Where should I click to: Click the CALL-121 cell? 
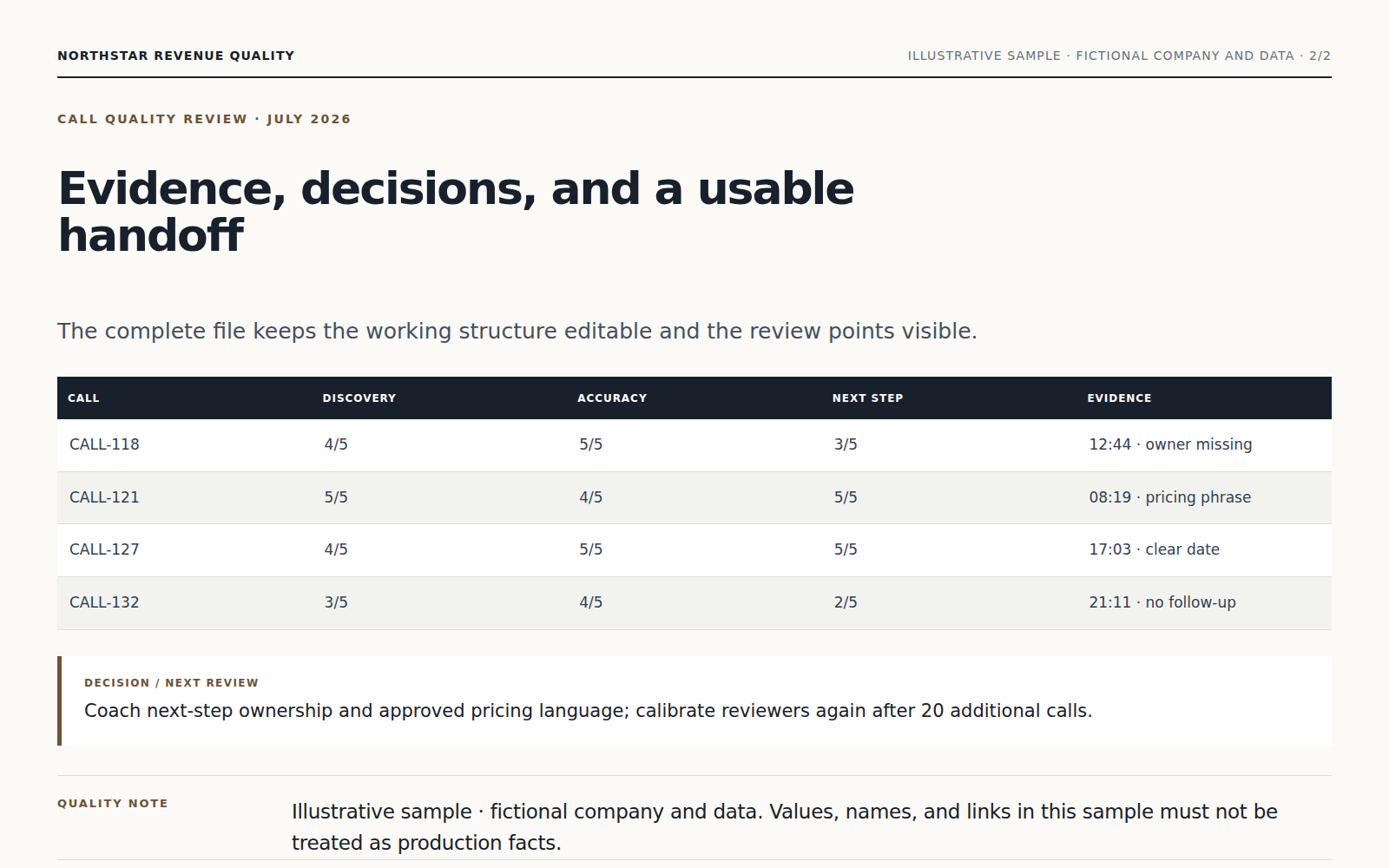(104, 497)
